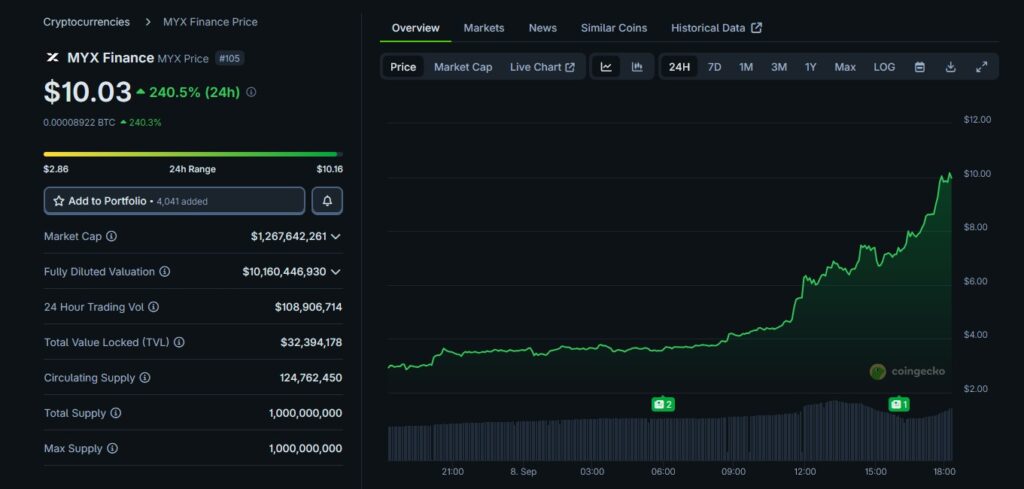Click Circulating Supply info icon
The width and height of the screenshot is (1024, 489).
145,377
